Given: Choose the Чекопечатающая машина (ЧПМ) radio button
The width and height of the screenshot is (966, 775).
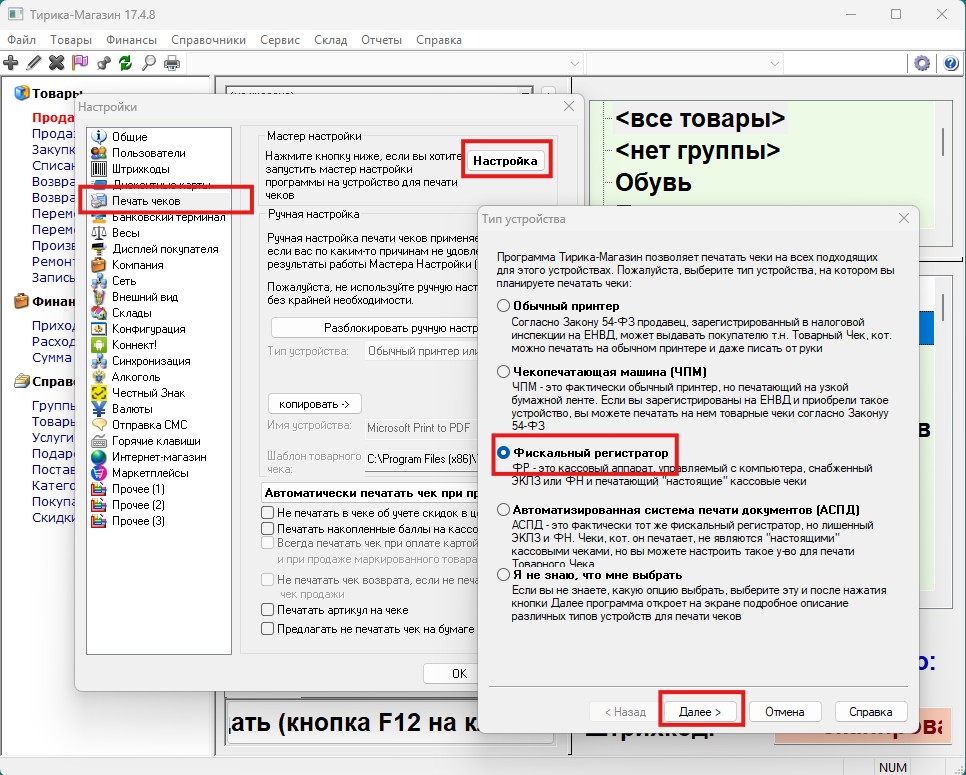Looking at the screenshot, I should [x=504, y=371].
